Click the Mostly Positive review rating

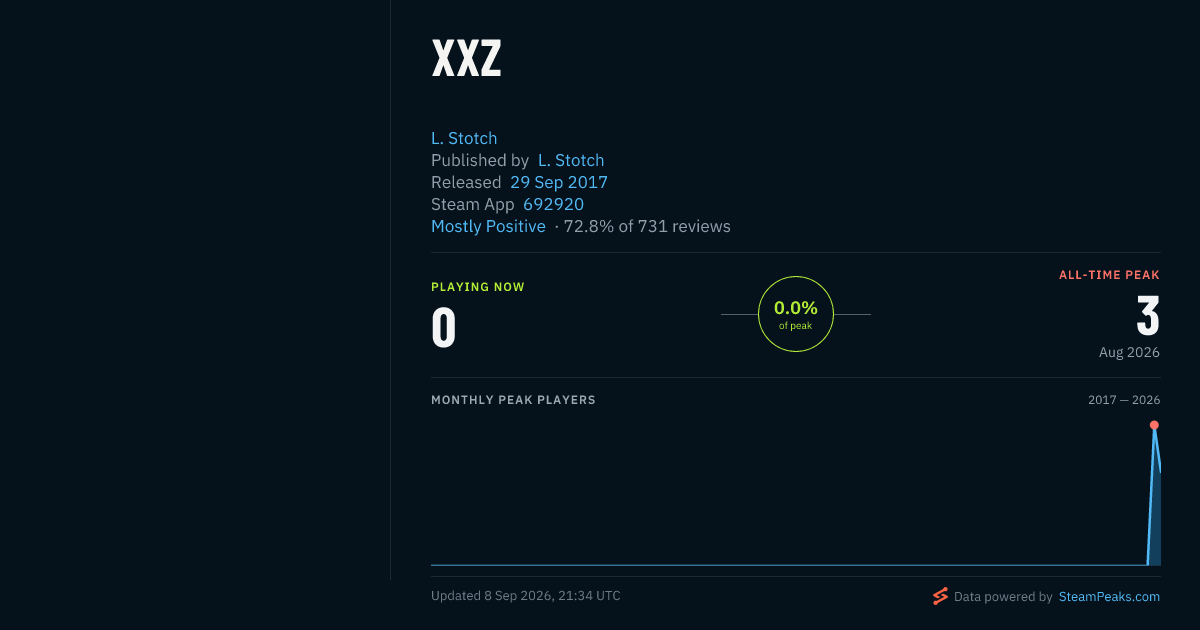[x=488, y=226]
